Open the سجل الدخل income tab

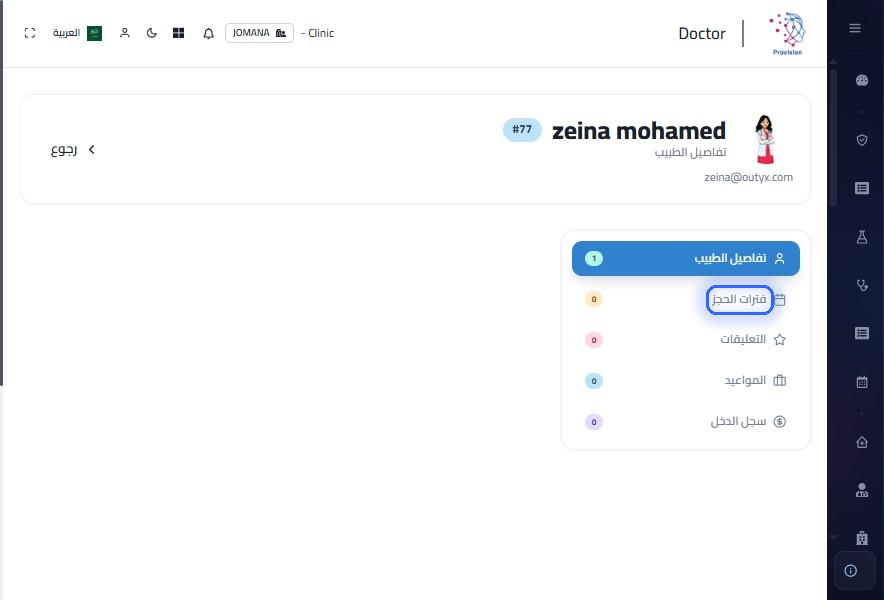pos(686,422)
